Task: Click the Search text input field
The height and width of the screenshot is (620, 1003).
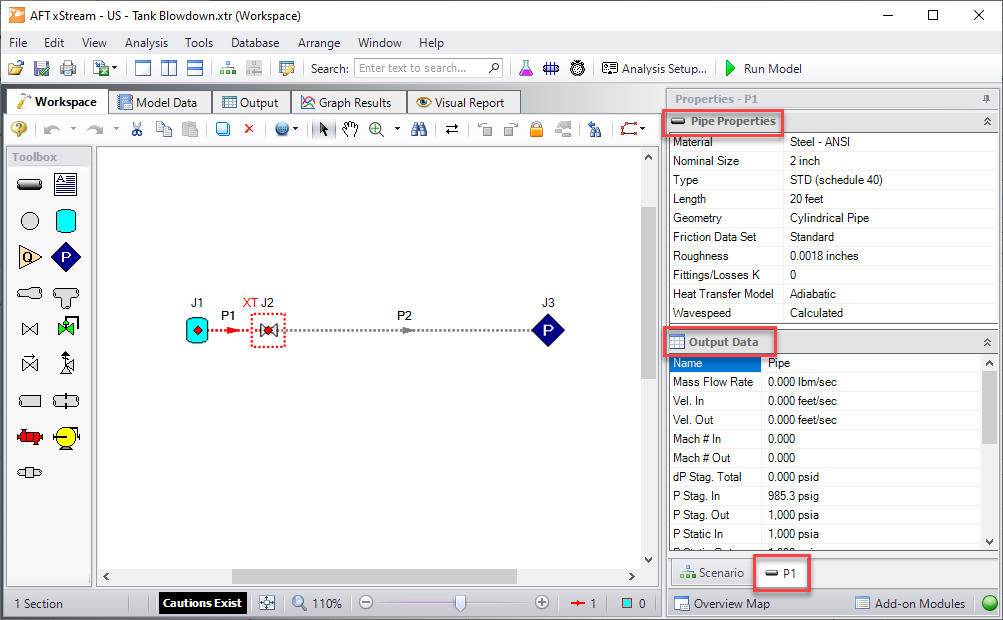Action: pyautogui.click(x=422, y=68)
